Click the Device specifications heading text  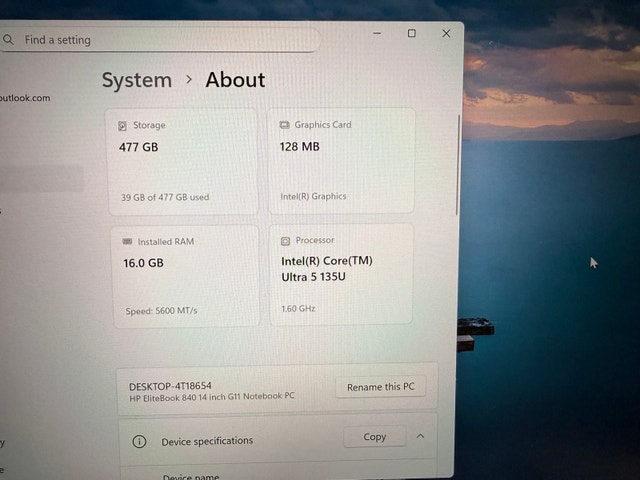[x=207, y=441]
